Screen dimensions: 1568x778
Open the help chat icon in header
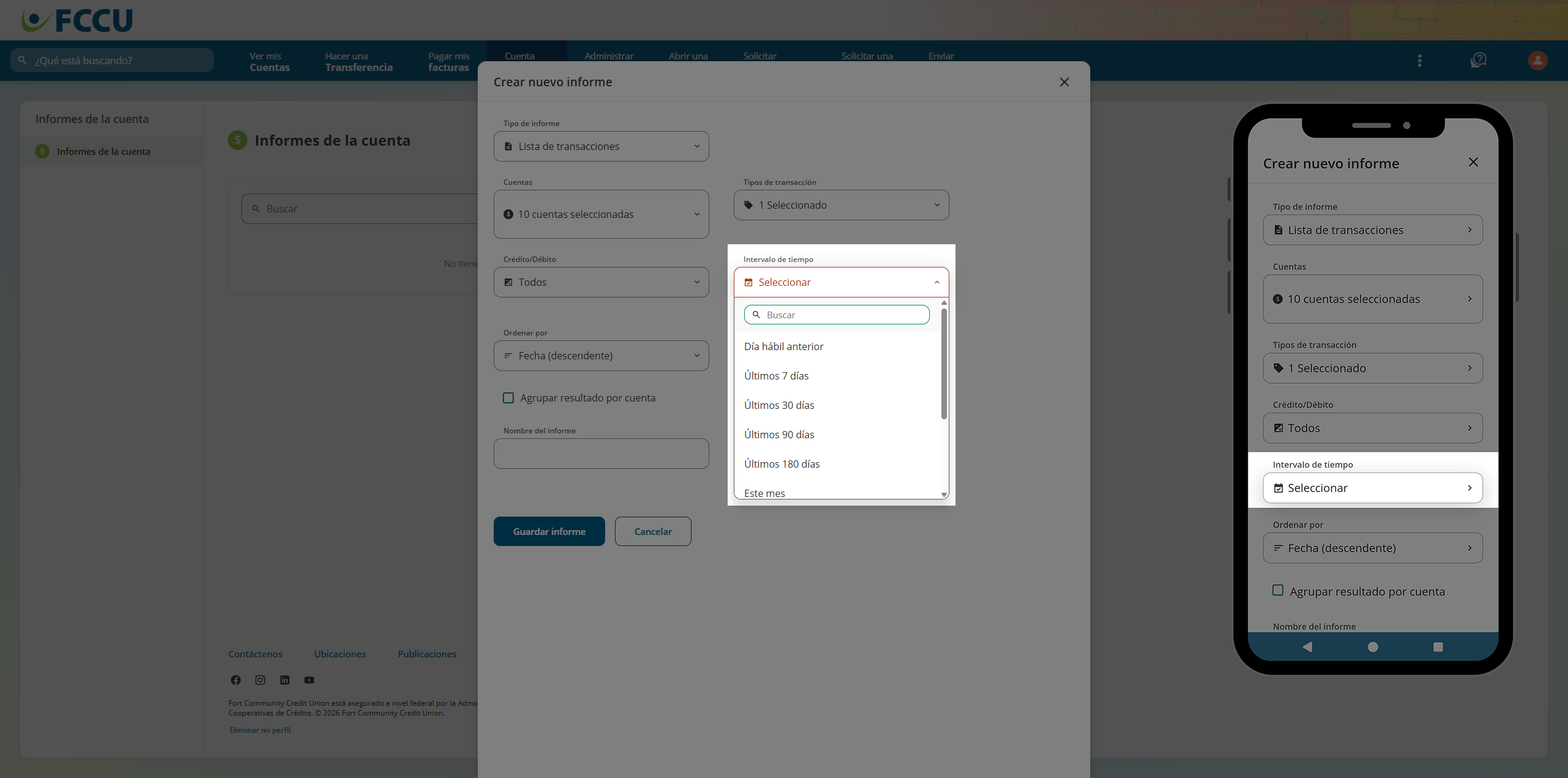click(x=1479, y=61)
